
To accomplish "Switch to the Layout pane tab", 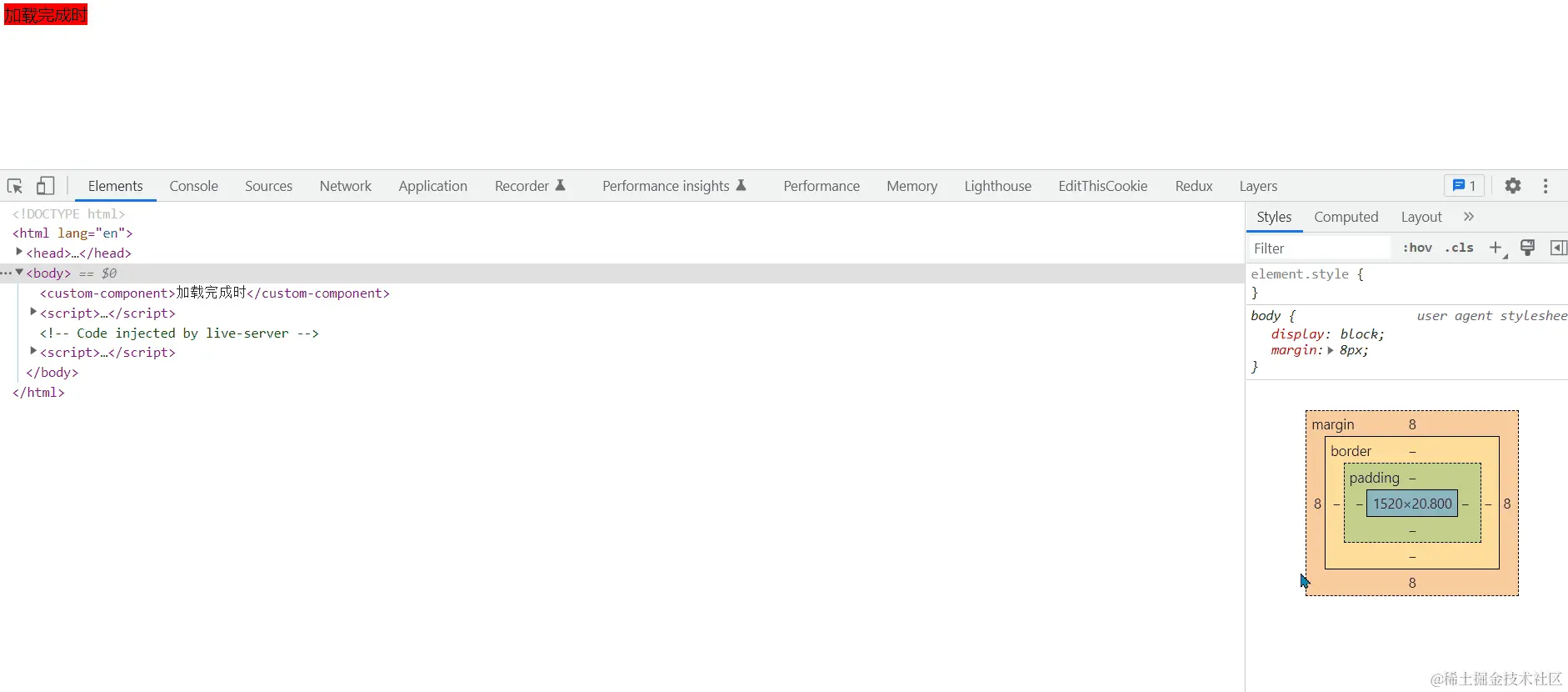I will coord(1421,217).
